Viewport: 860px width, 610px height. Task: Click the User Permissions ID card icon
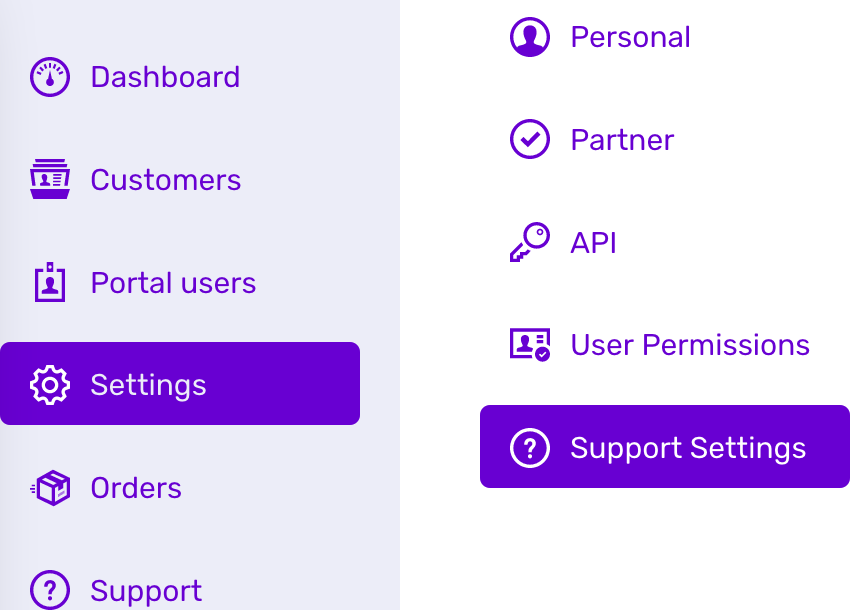click(530, 345)
